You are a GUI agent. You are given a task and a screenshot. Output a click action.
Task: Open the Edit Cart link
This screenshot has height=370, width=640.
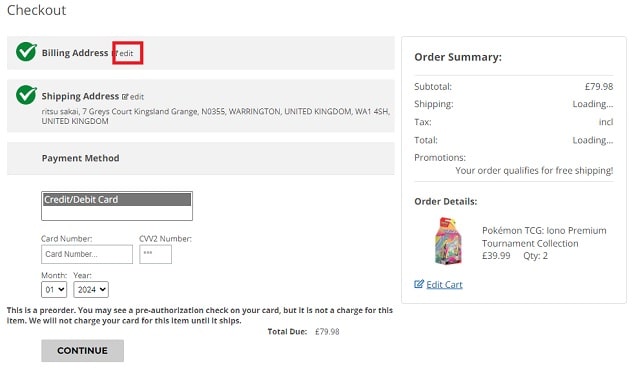pyautogui.click(x=444, y=284)
